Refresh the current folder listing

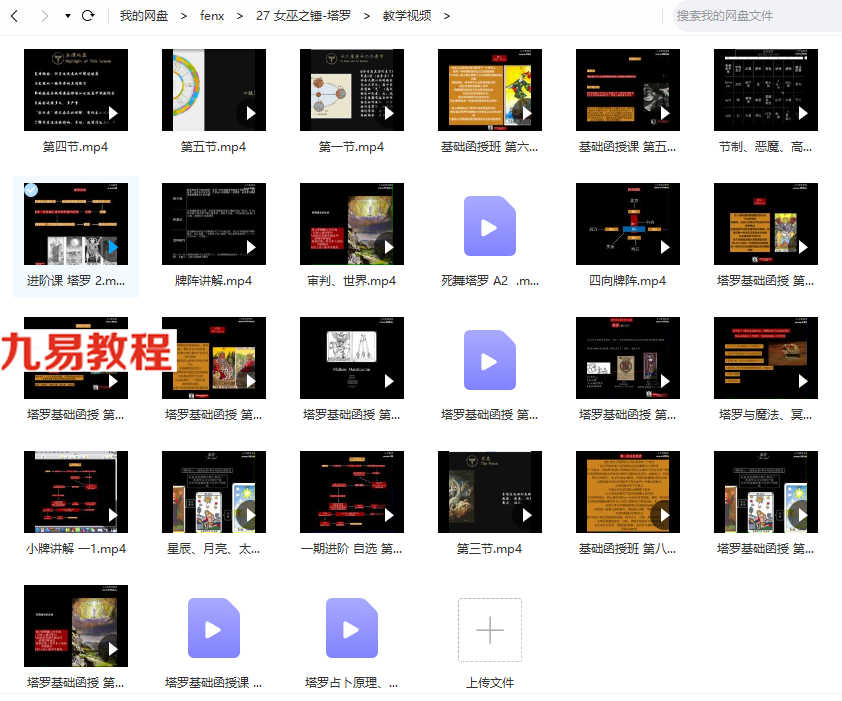click(88, 16)
